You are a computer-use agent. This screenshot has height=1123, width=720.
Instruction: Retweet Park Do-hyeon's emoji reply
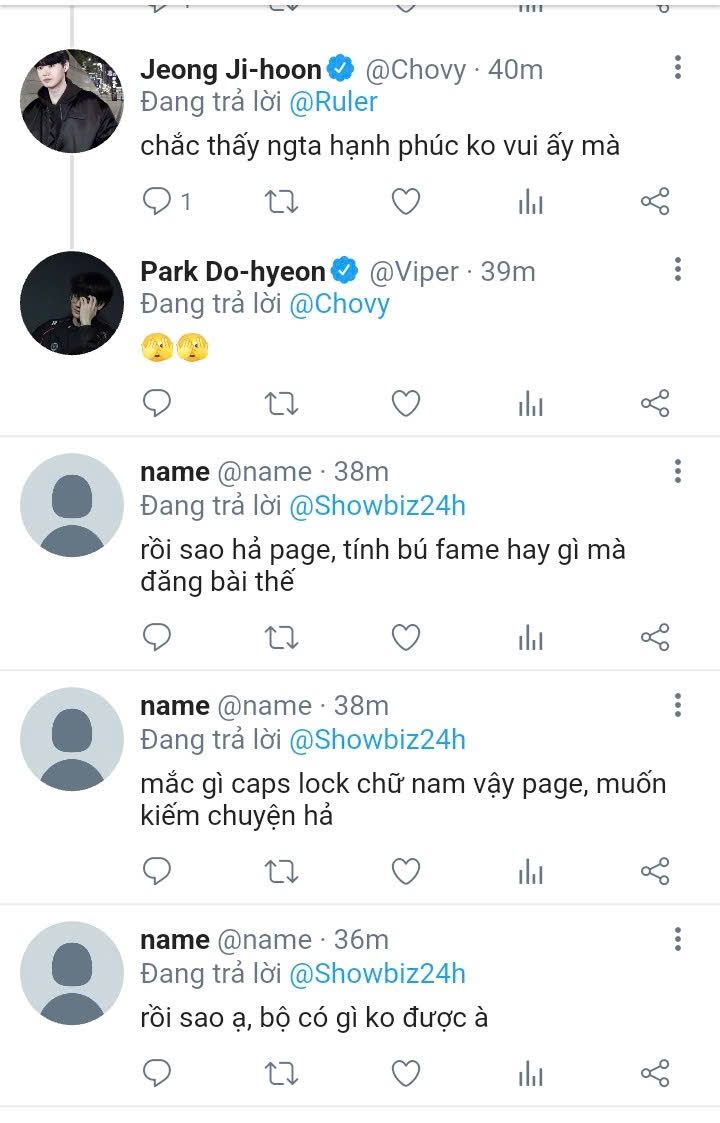tap(281, 403)
